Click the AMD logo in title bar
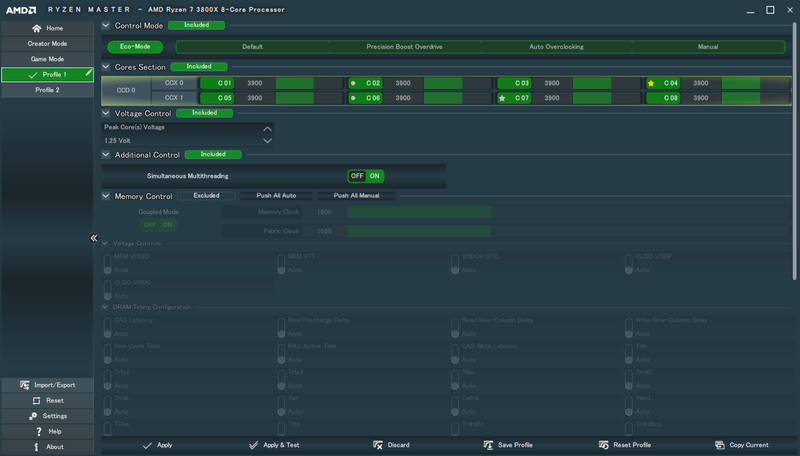This screenshot has width=800, height=456. (21, 10)
